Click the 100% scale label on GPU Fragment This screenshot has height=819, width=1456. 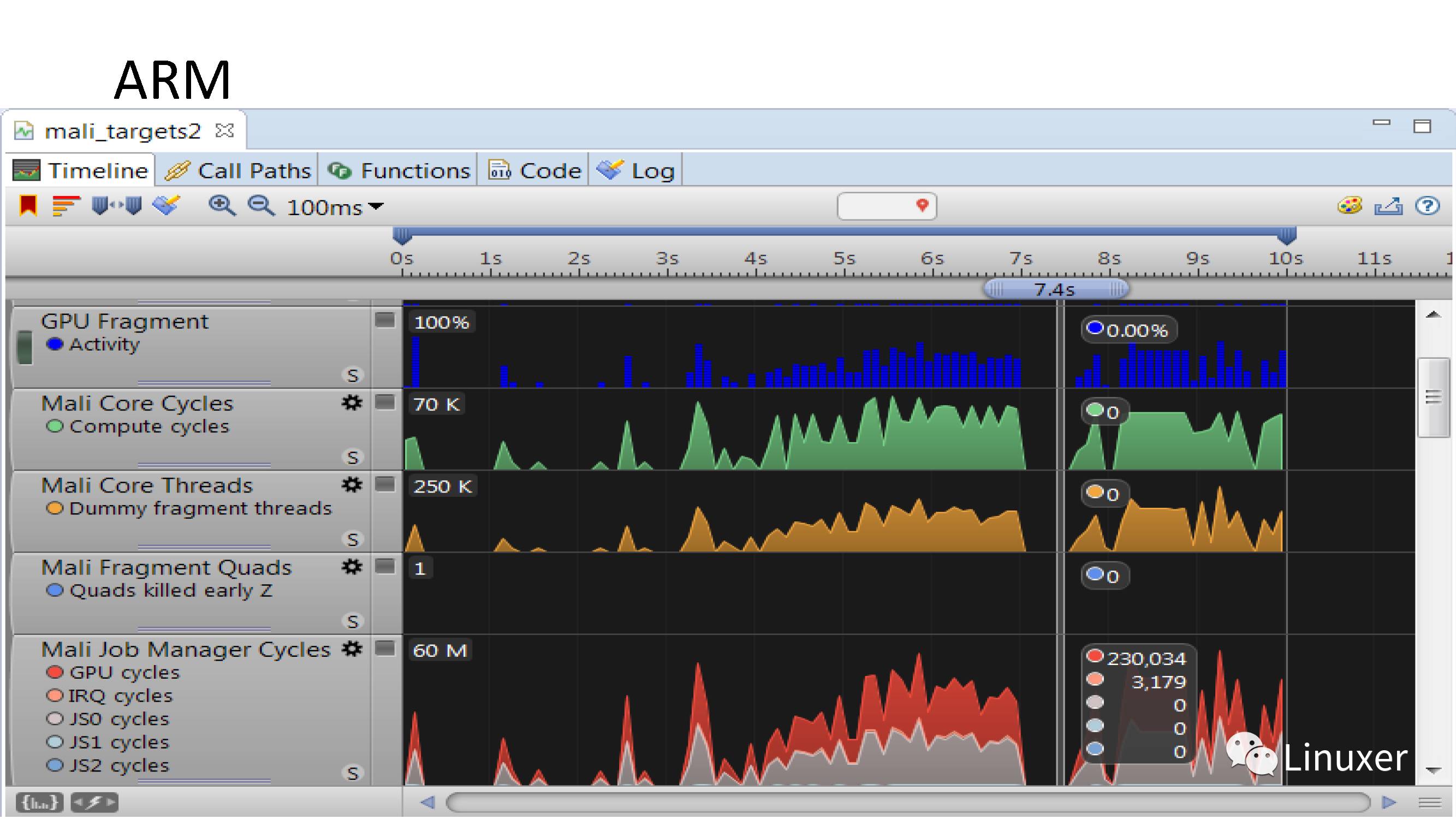click(x=442, y=322)
